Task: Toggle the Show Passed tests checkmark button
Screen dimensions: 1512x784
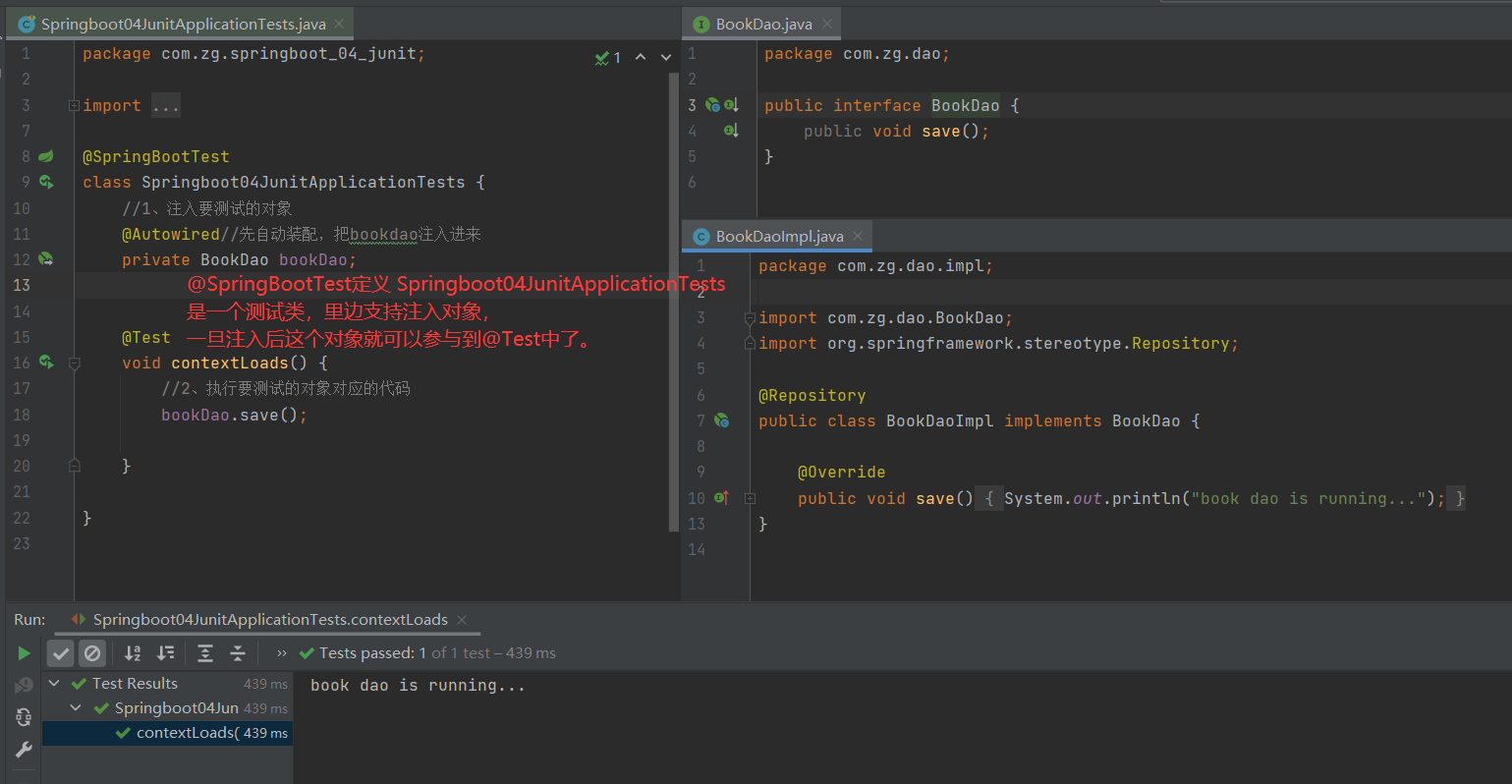Action: [x=61, y=653]
